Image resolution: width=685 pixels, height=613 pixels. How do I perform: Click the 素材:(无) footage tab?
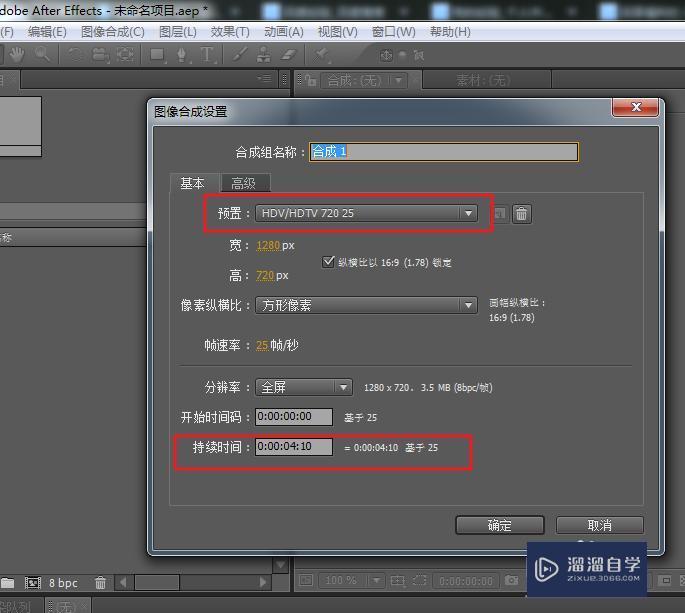(483, 80)
